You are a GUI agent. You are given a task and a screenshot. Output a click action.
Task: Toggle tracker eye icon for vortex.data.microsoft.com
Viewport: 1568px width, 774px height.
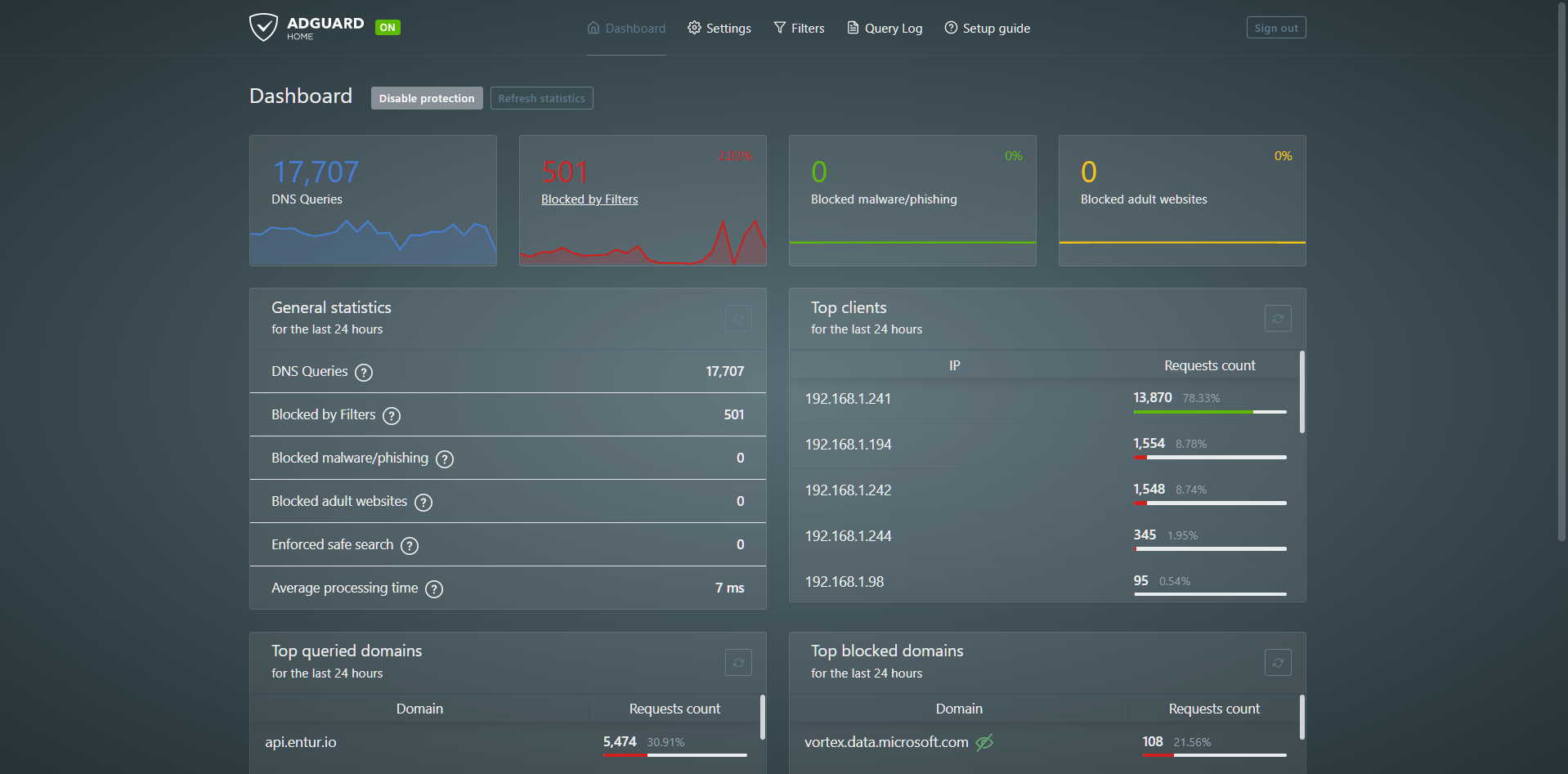click(984, 742)
